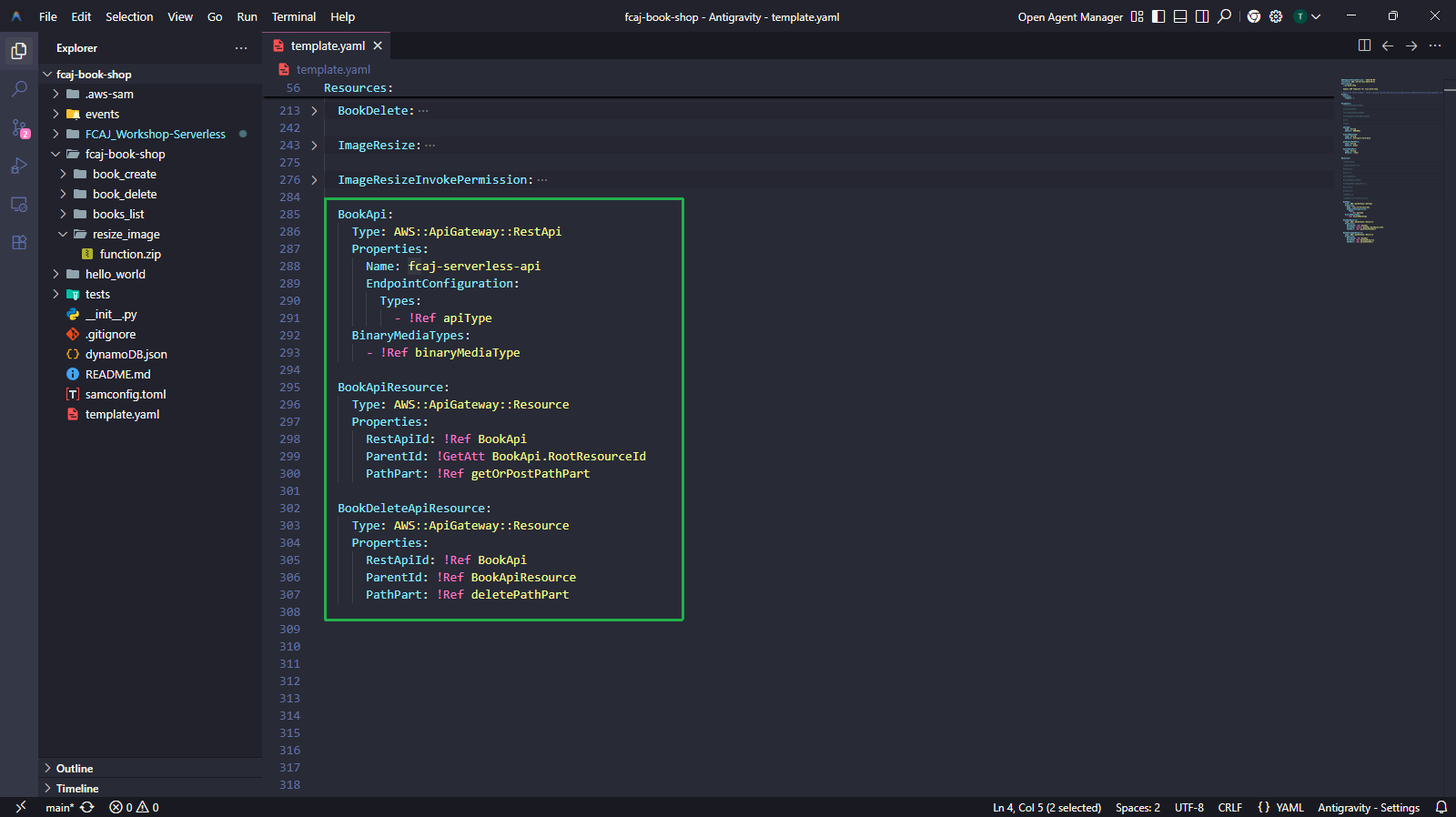The image size is (1456, 817).
Task: Toggle secondary side bar visibility
Action: click(1202, 16)
